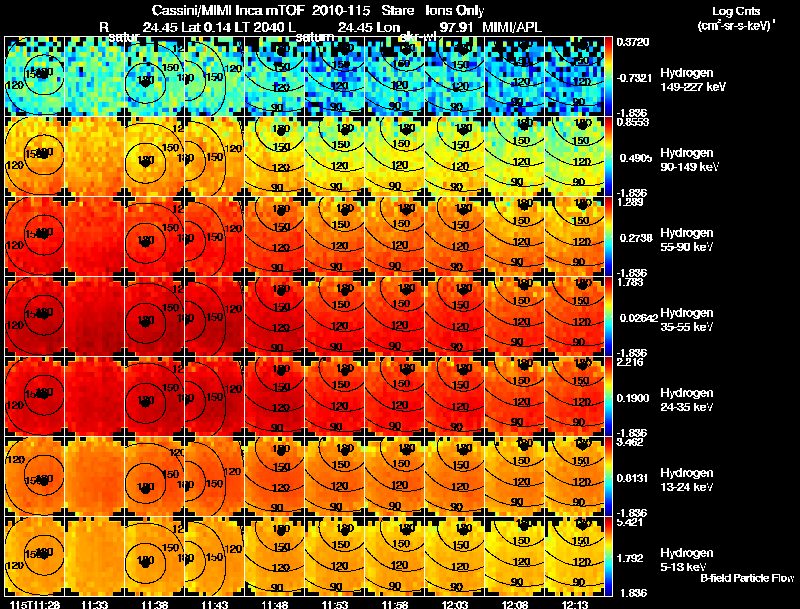Click the '11:43' time axis label
Screen dimensions: 800x609
click(x=214, y=604)
